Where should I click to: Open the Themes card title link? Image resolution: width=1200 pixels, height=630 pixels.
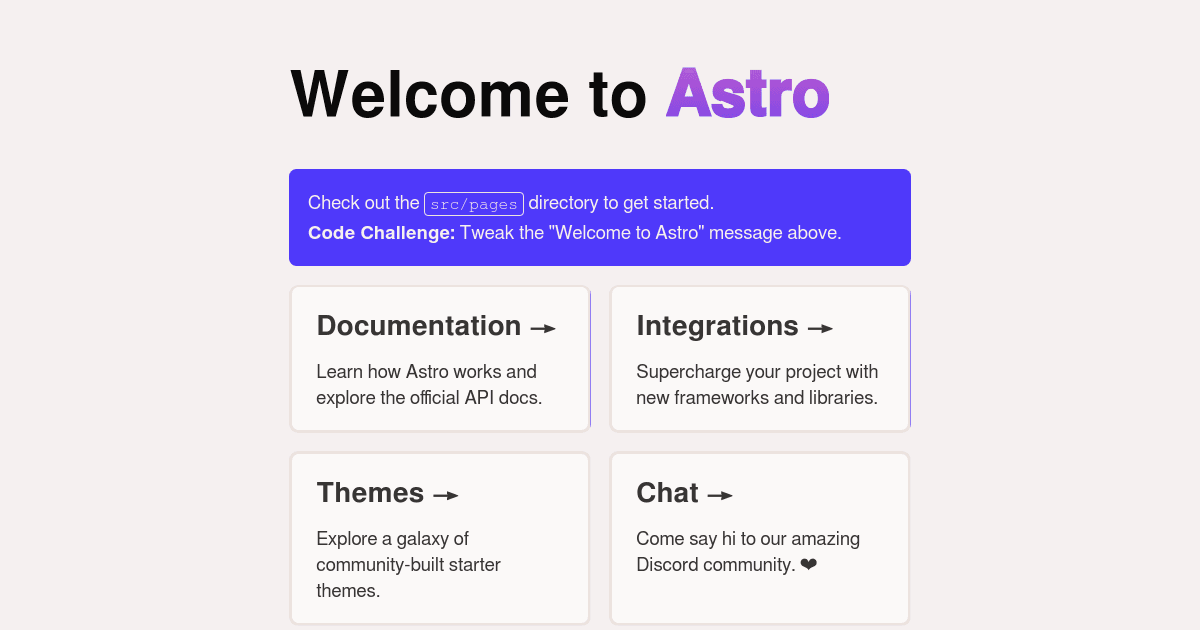(x=388, y=493)
